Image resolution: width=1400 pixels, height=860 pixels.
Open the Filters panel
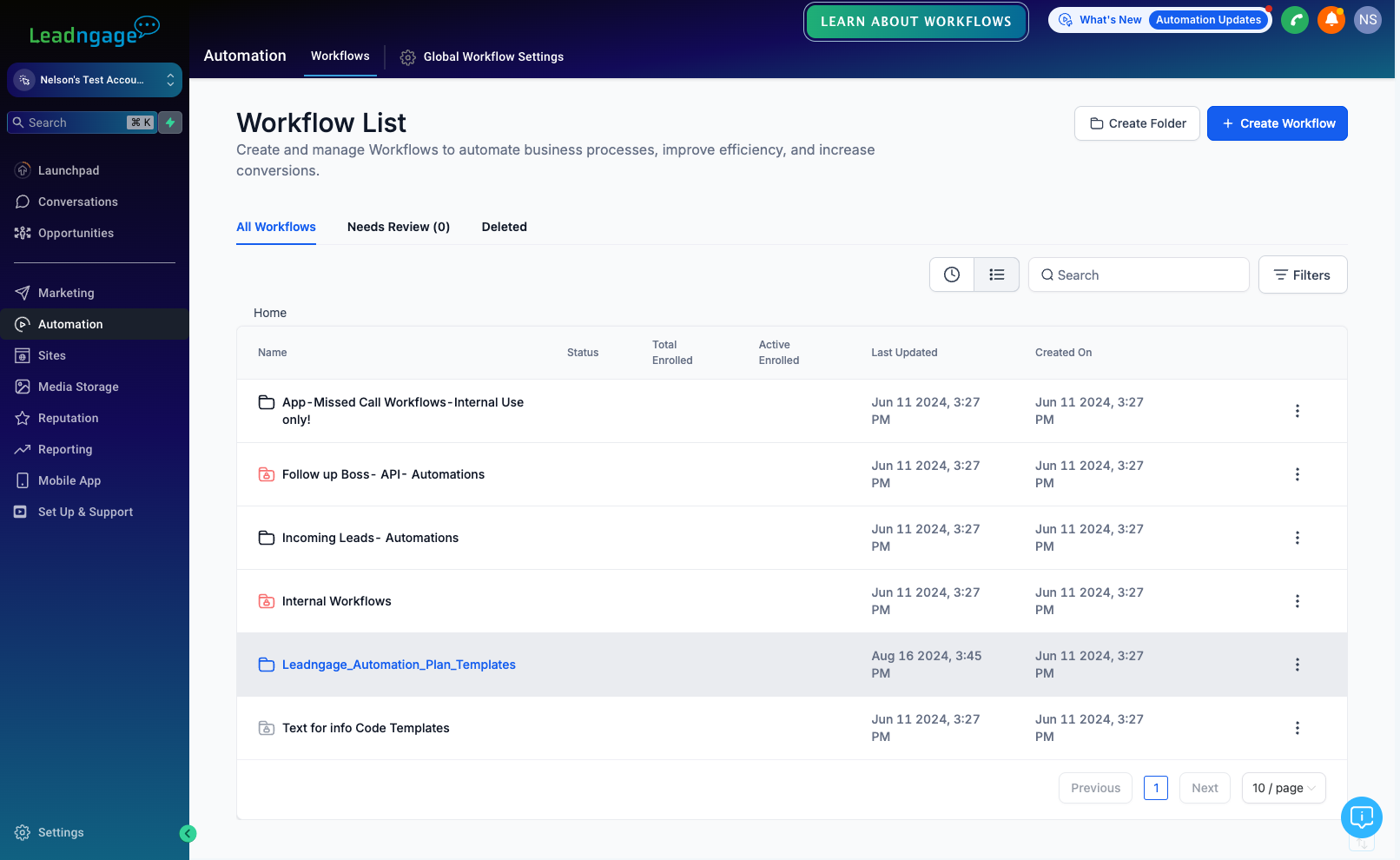1303,275
